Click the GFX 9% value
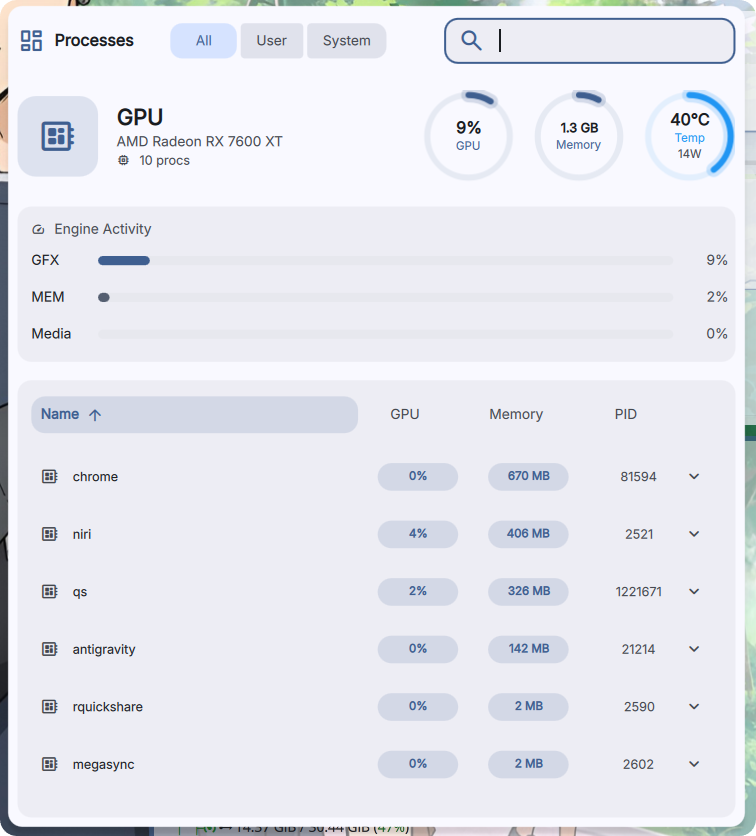The width and height of the screenshot is (756, 836). pos(717,260)
